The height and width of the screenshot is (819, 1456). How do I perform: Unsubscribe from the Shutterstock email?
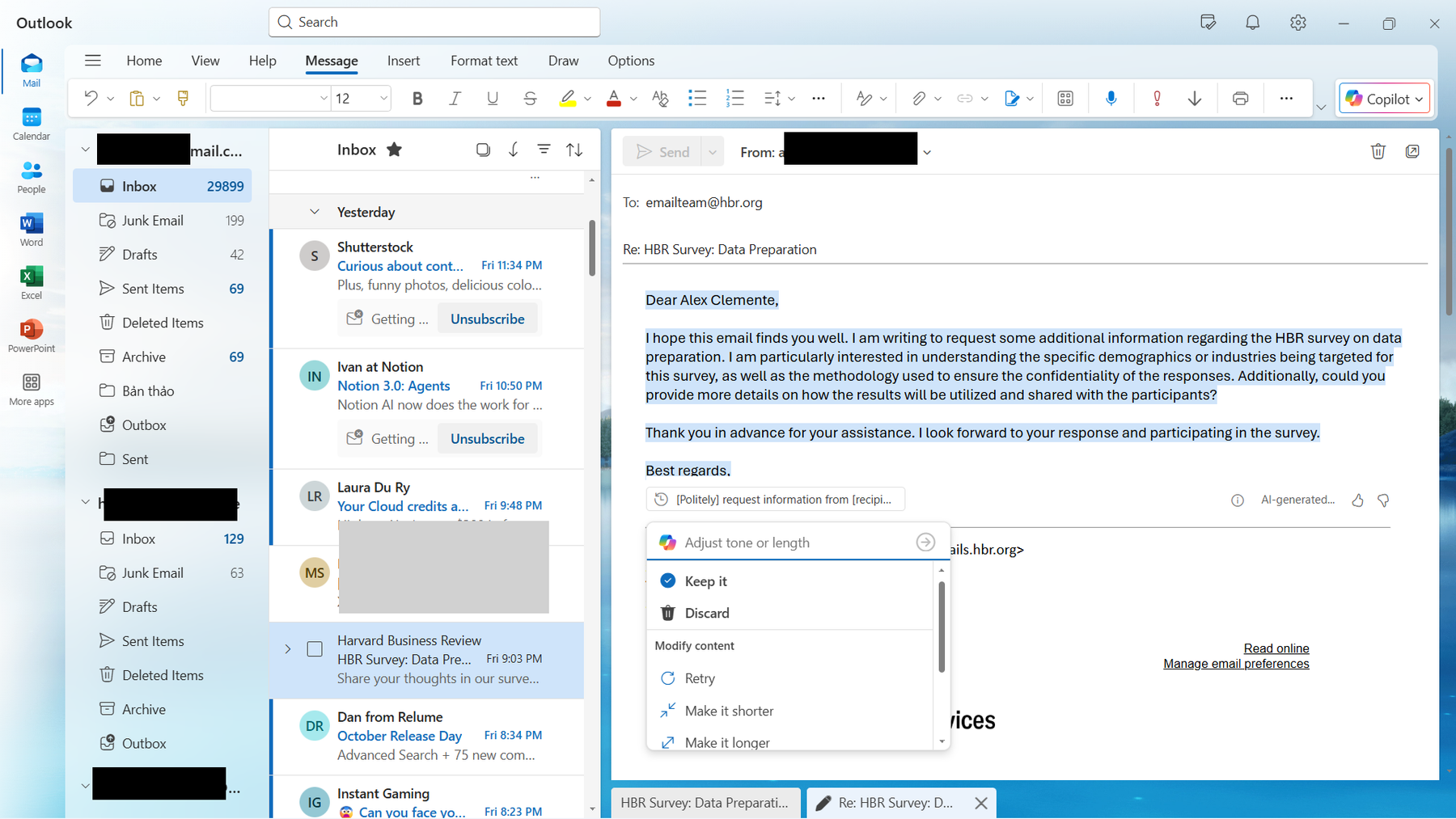pyautogui.click(x=487, y=319)
